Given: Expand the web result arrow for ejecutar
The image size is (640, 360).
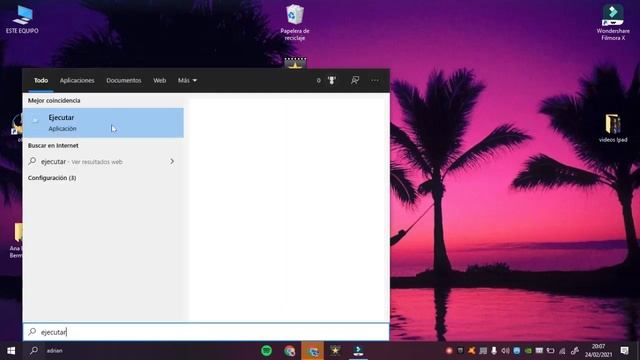Looking at the screenshot, I should (172, 162).
